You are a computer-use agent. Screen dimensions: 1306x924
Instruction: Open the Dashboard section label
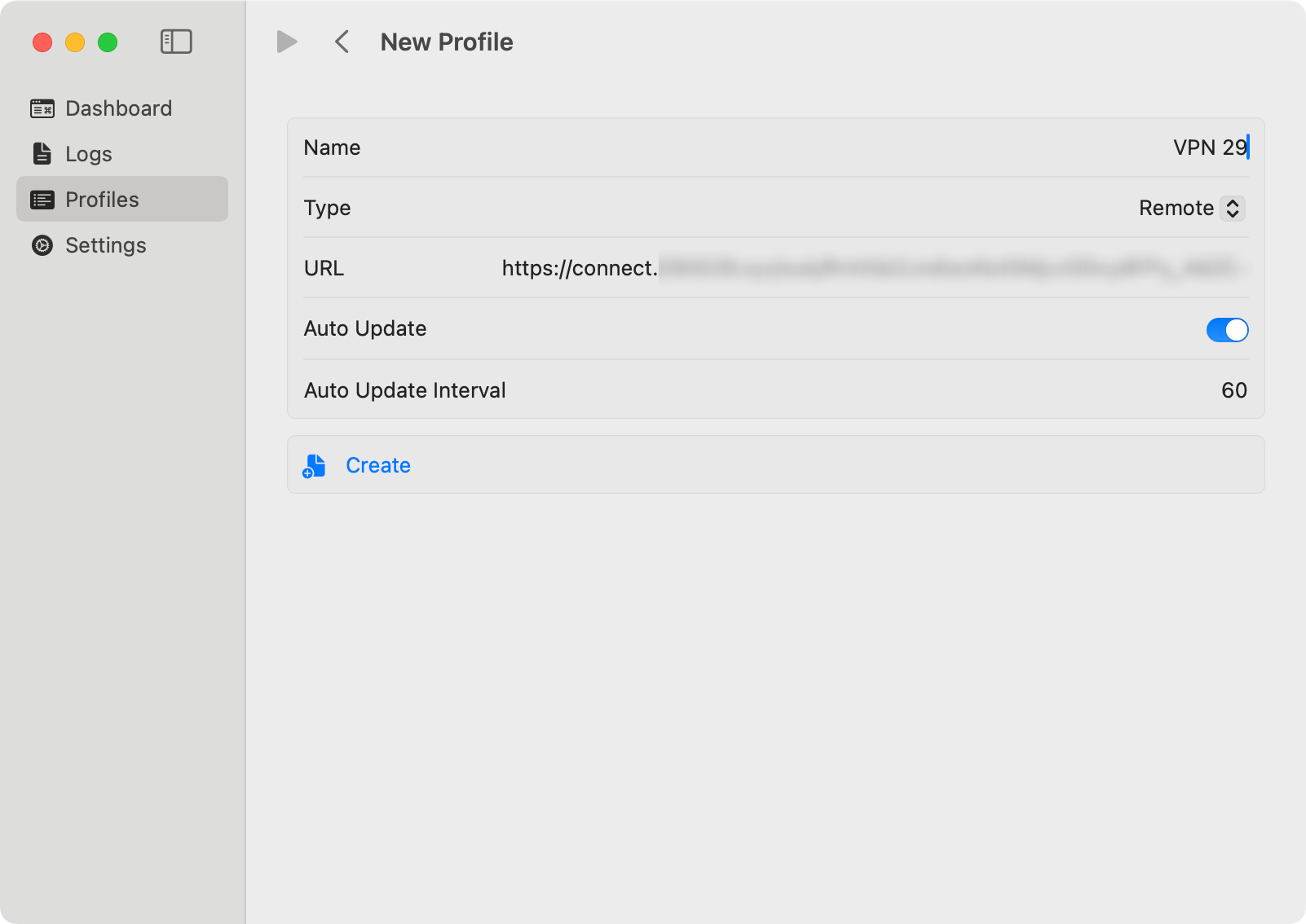click(118, 108)
